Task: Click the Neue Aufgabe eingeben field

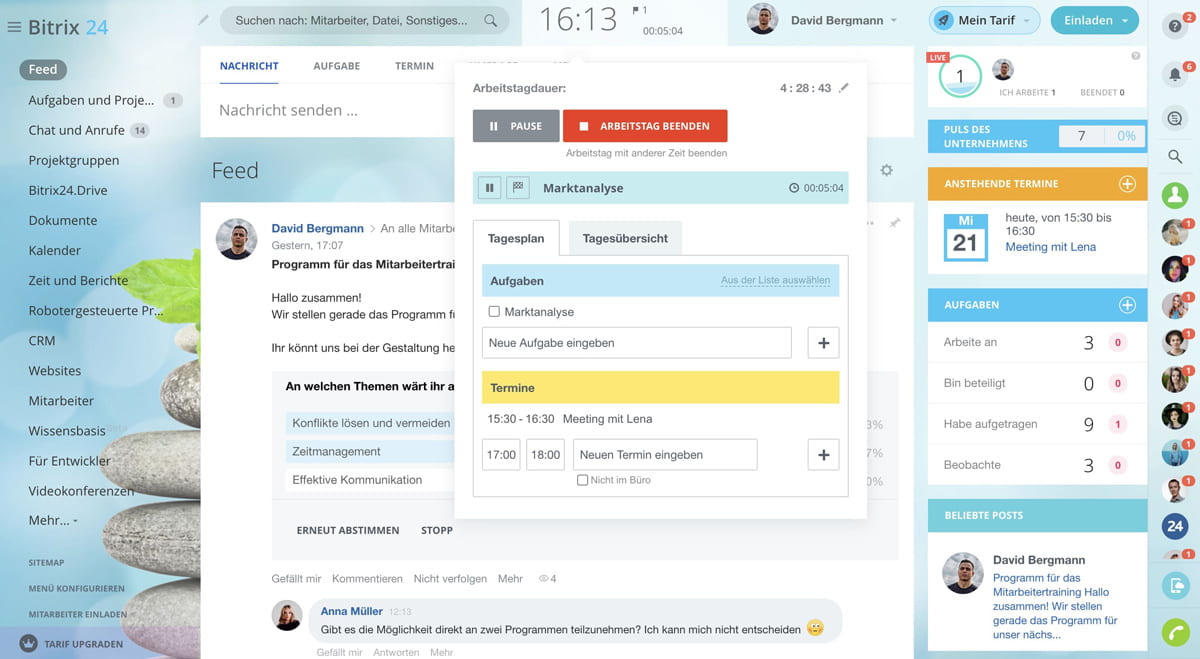Action: [x=637, y=343]
